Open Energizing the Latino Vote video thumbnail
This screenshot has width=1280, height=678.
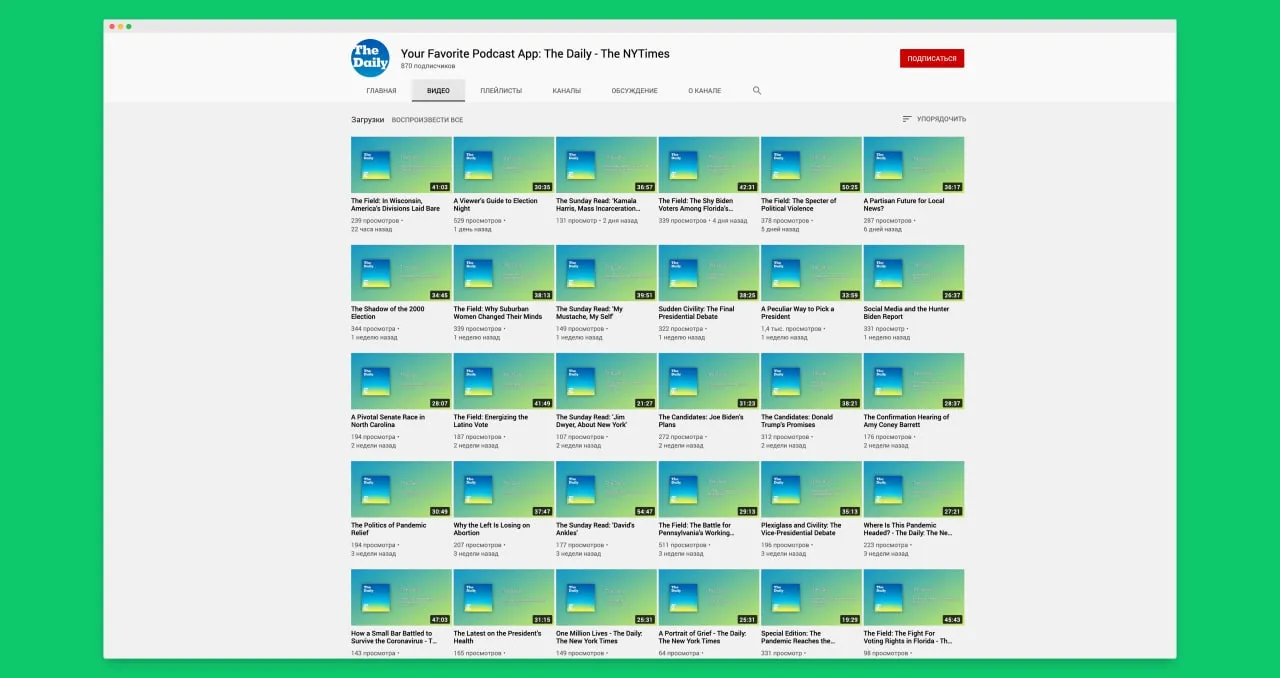pos(504,381)
